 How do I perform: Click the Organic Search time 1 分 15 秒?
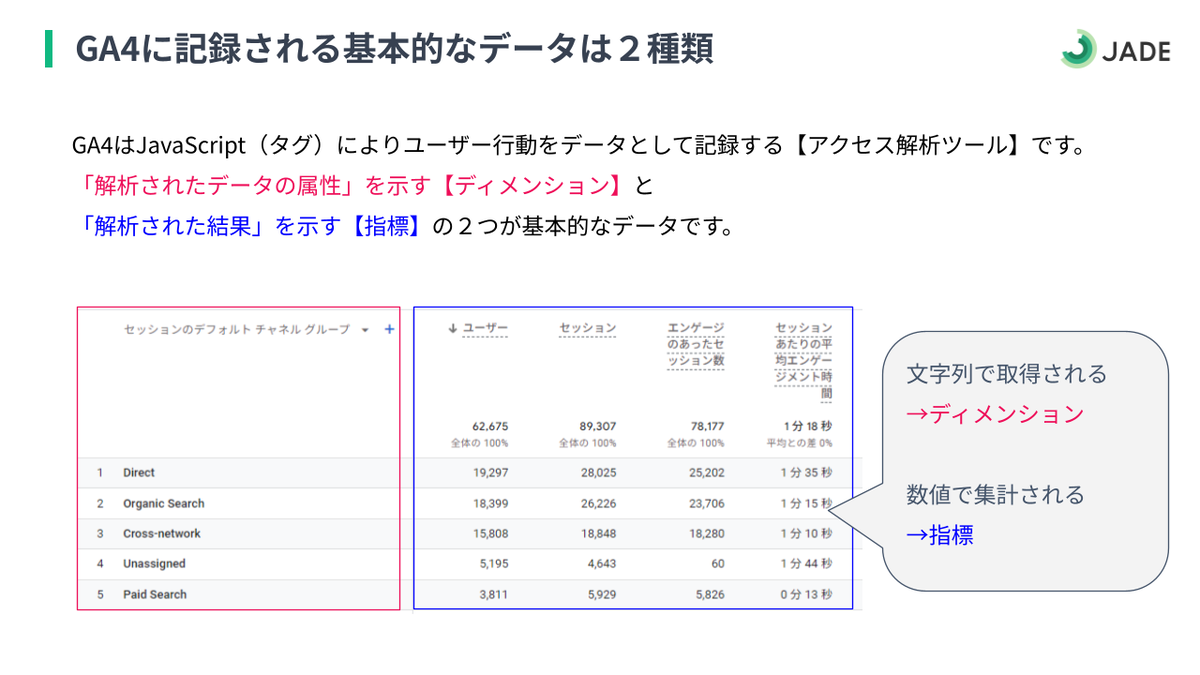(x=806, y=503)
